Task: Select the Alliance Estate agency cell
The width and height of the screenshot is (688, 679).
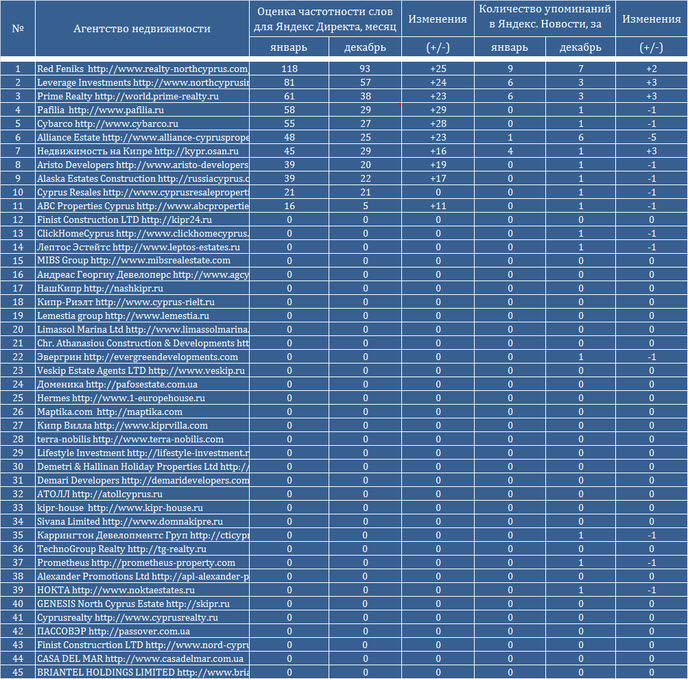Action: 142,137
